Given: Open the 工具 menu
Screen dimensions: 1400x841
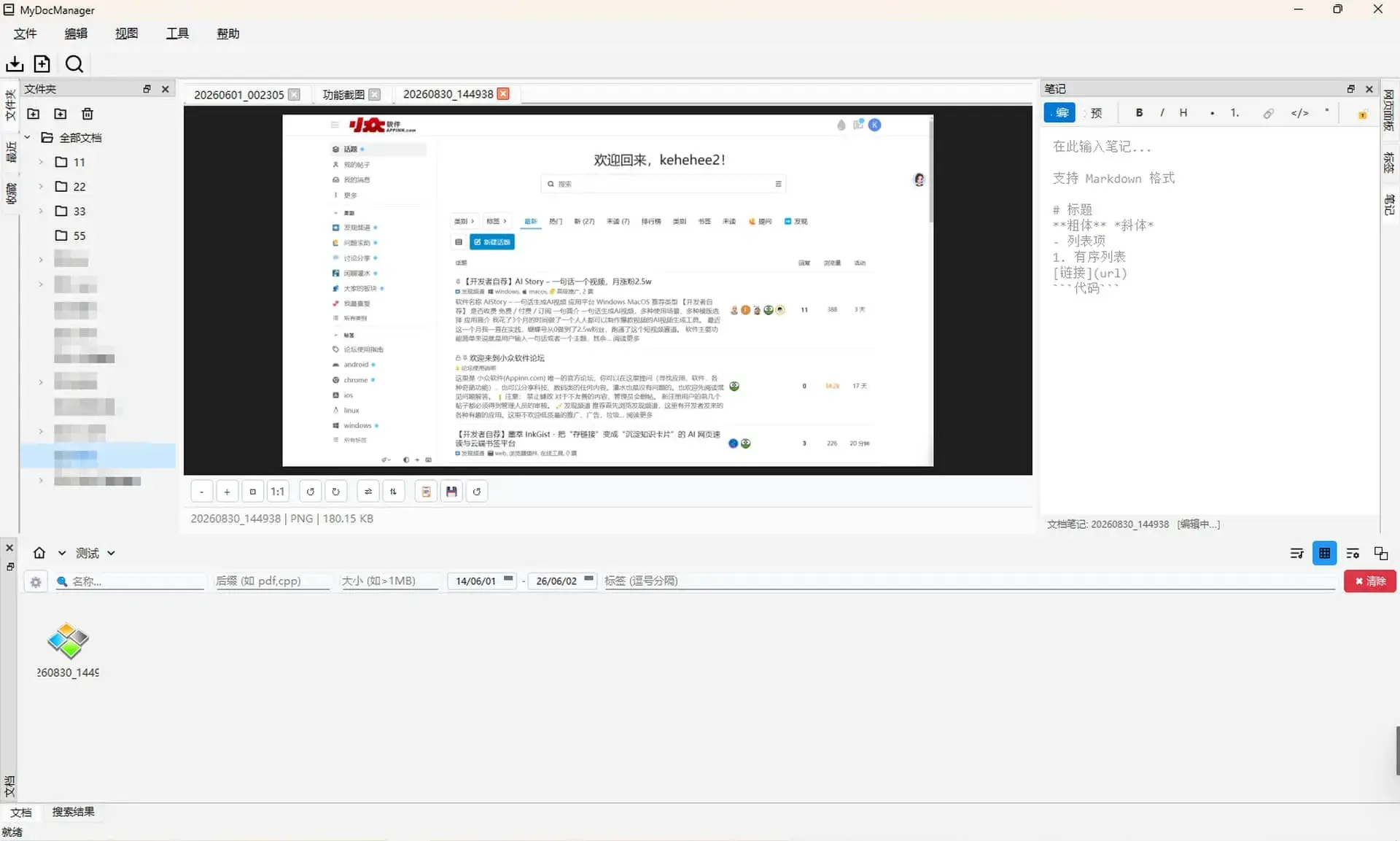Looking at the screenshot, I should click(x=177, y=34).
